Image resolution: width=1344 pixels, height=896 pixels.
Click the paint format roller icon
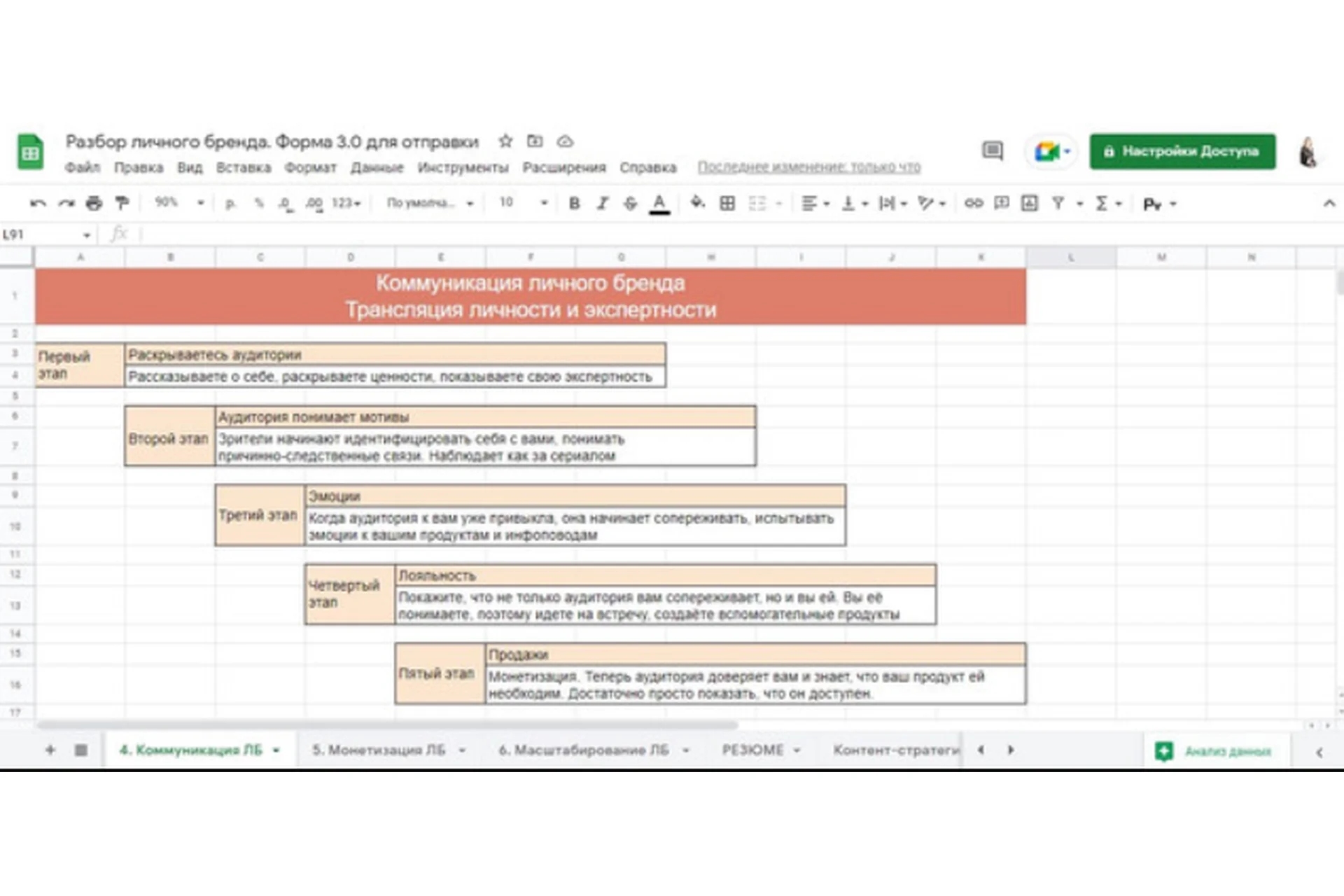coord(122,203)
